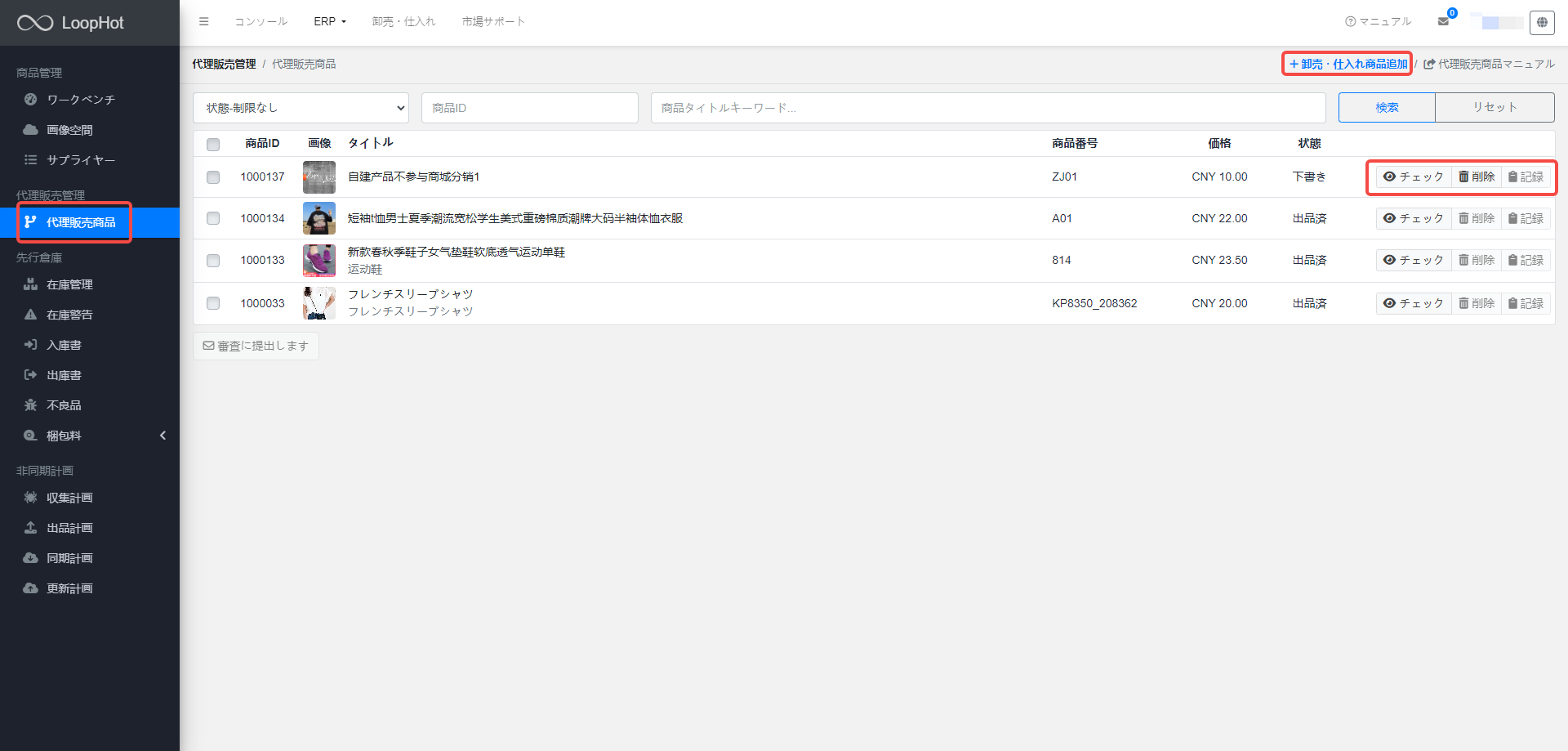Delete product 1000134

(1477, 218)
